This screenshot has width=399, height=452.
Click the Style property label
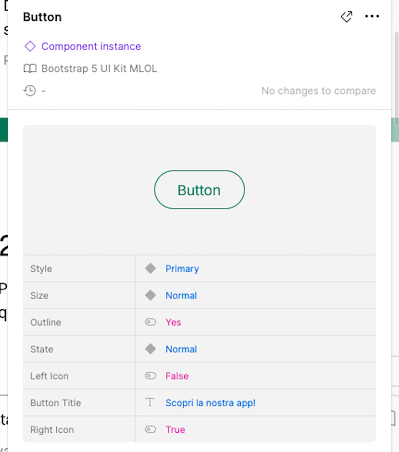click(41, 269)
